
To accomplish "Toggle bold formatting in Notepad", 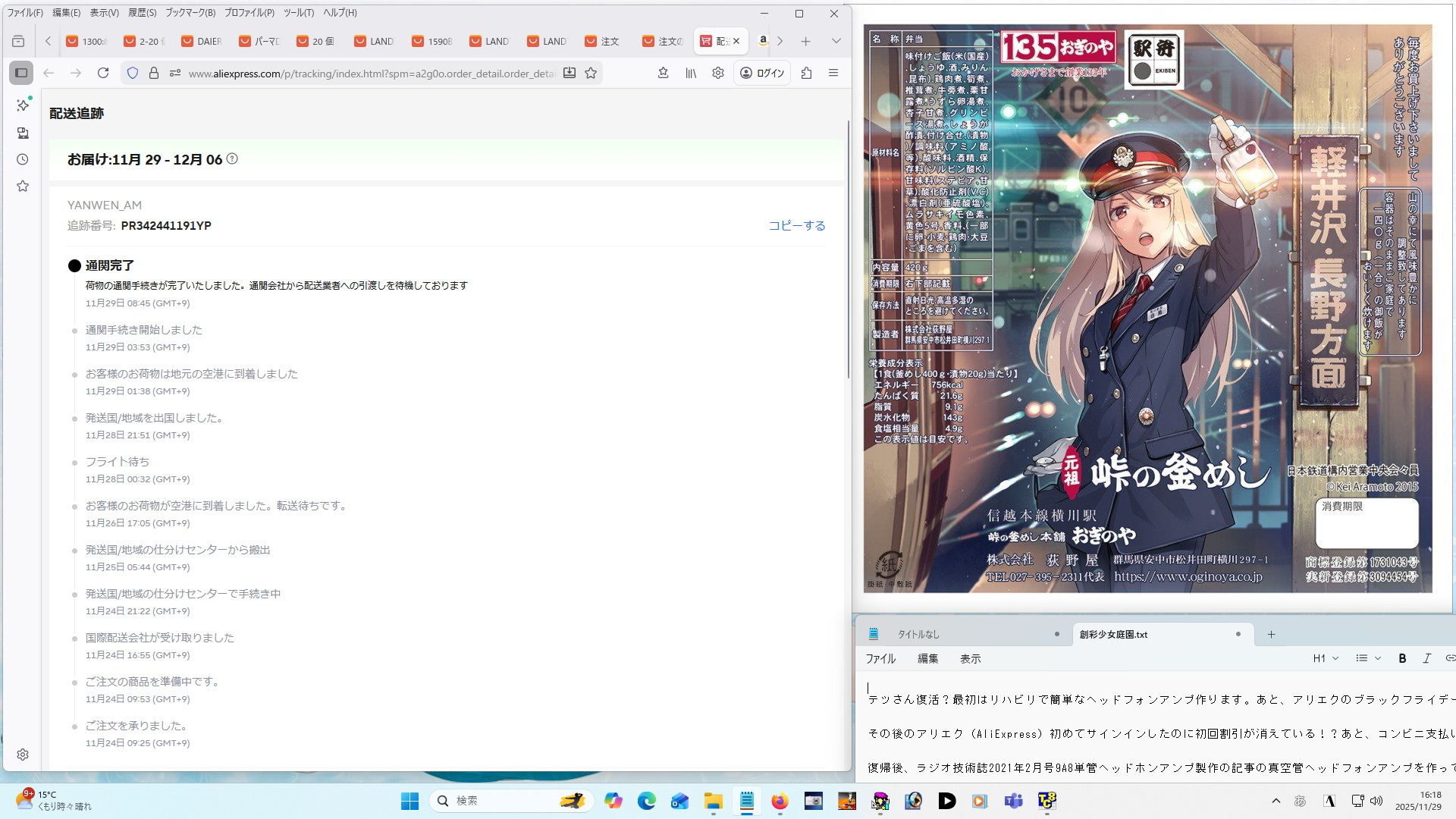I will click(1402, 658).
